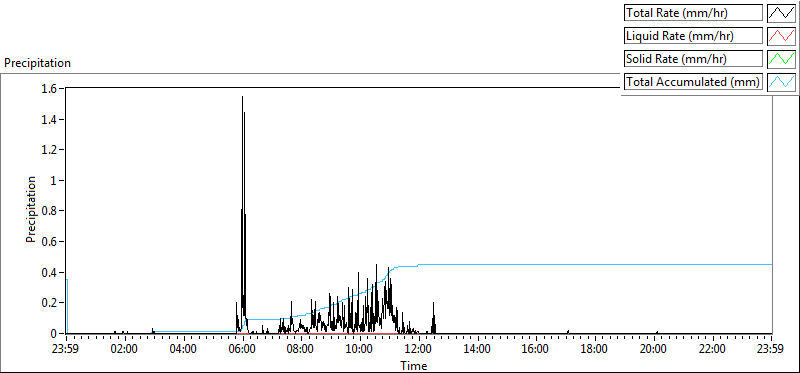Click the Total Accumulated blue line icon
Viewport: 800px width, 373px height.
point(781,82)
